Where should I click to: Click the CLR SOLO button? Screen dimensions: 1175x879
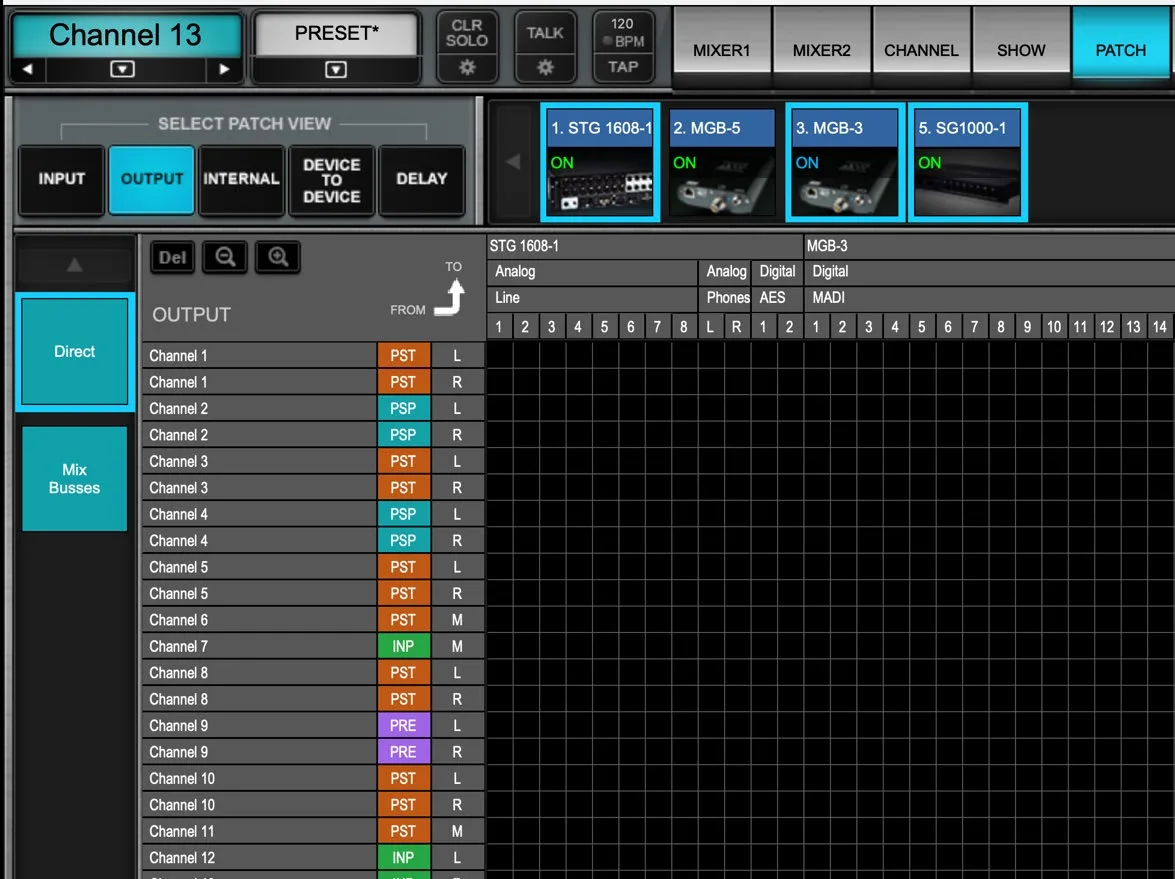click(467, 33)
